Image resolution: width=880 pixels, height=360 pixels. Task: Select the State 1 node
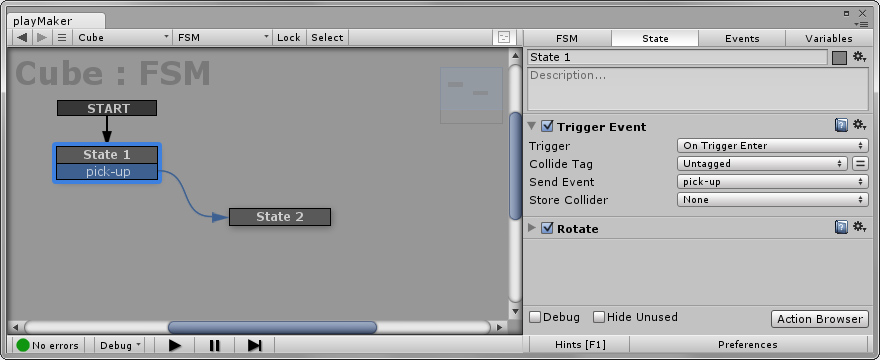pyautogui.click(x=107, y=154)
